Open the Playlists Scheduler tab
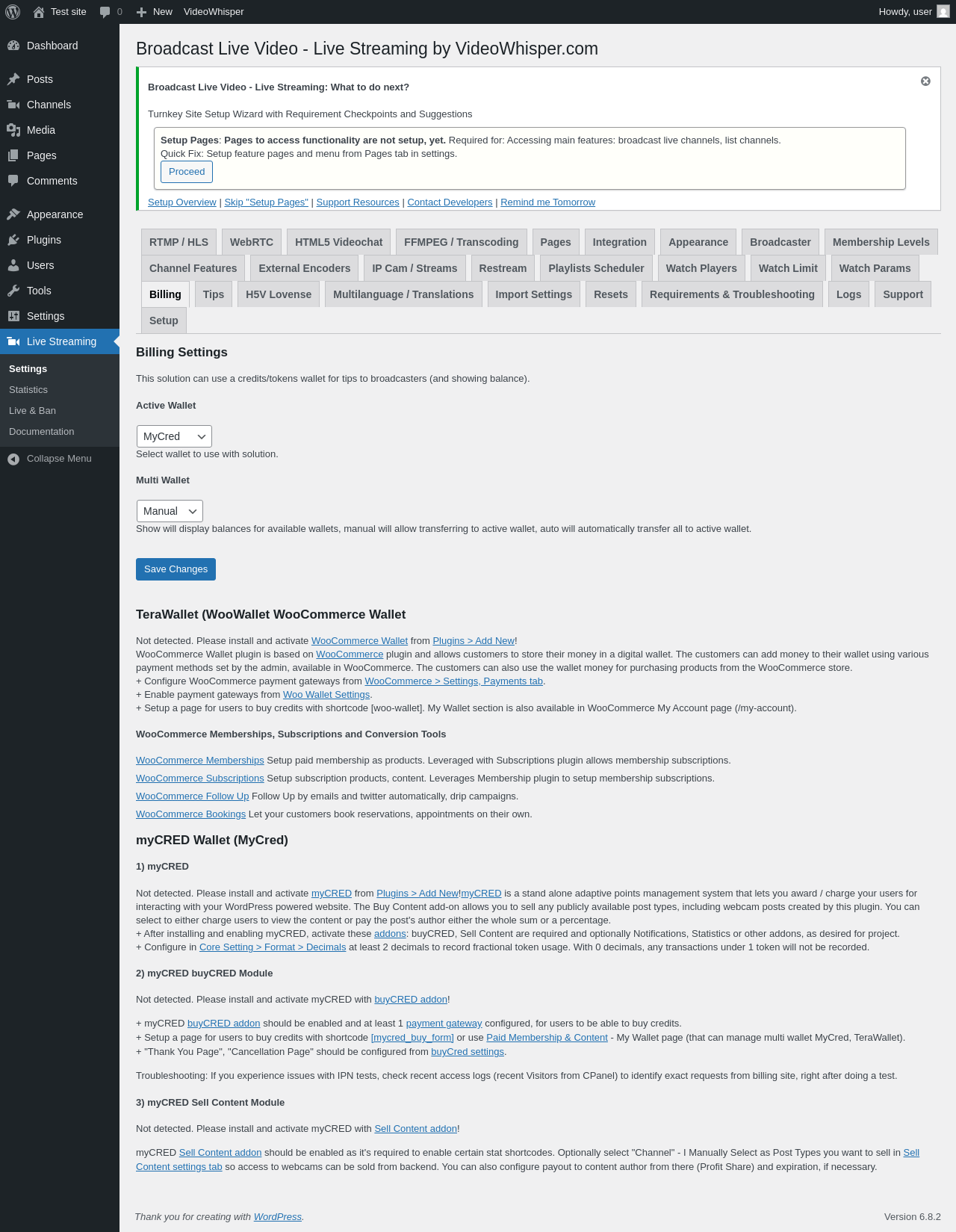This screenshot has height=1232, width=956. [x=596, y=268]
